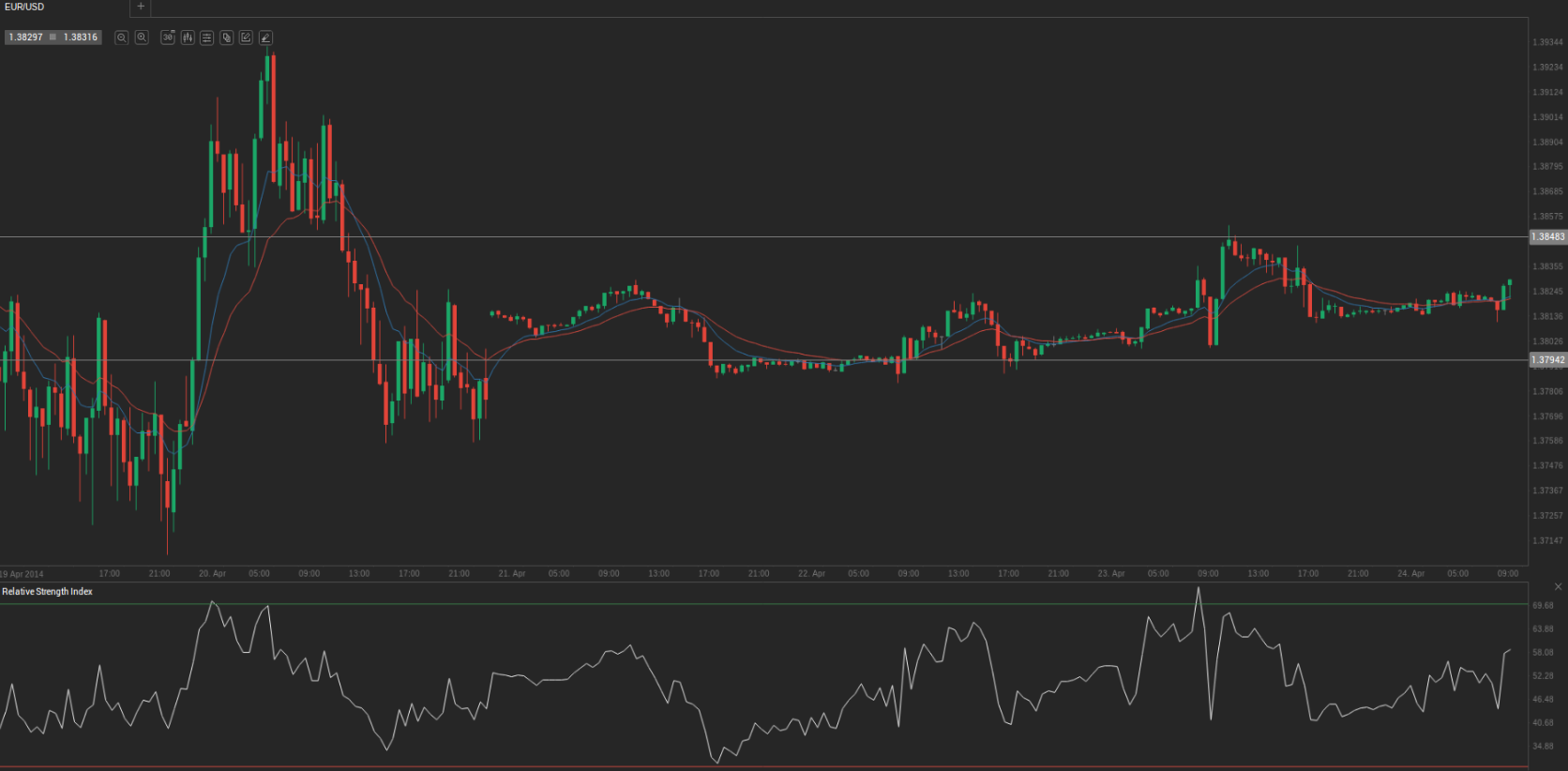This screenshot has height=771, width=1568.
Task: Click the copy/clone chart icon
Action: pos(227,38)
